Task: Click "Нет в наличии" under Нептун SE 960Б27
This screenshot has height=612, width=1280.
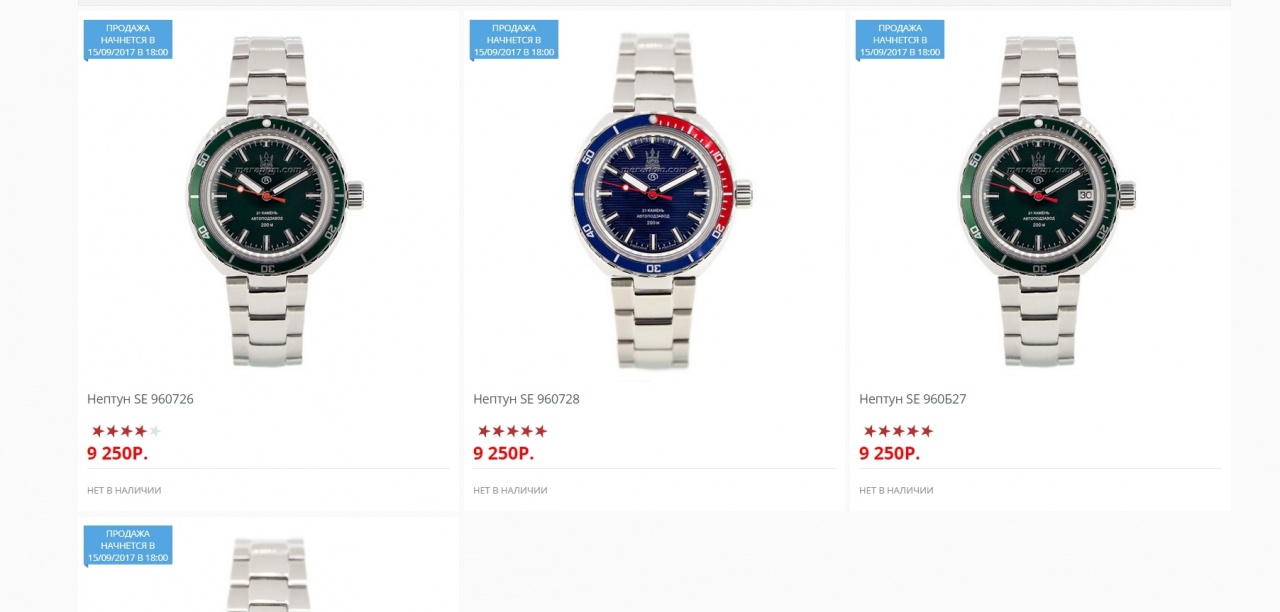Action: (896, 490)
